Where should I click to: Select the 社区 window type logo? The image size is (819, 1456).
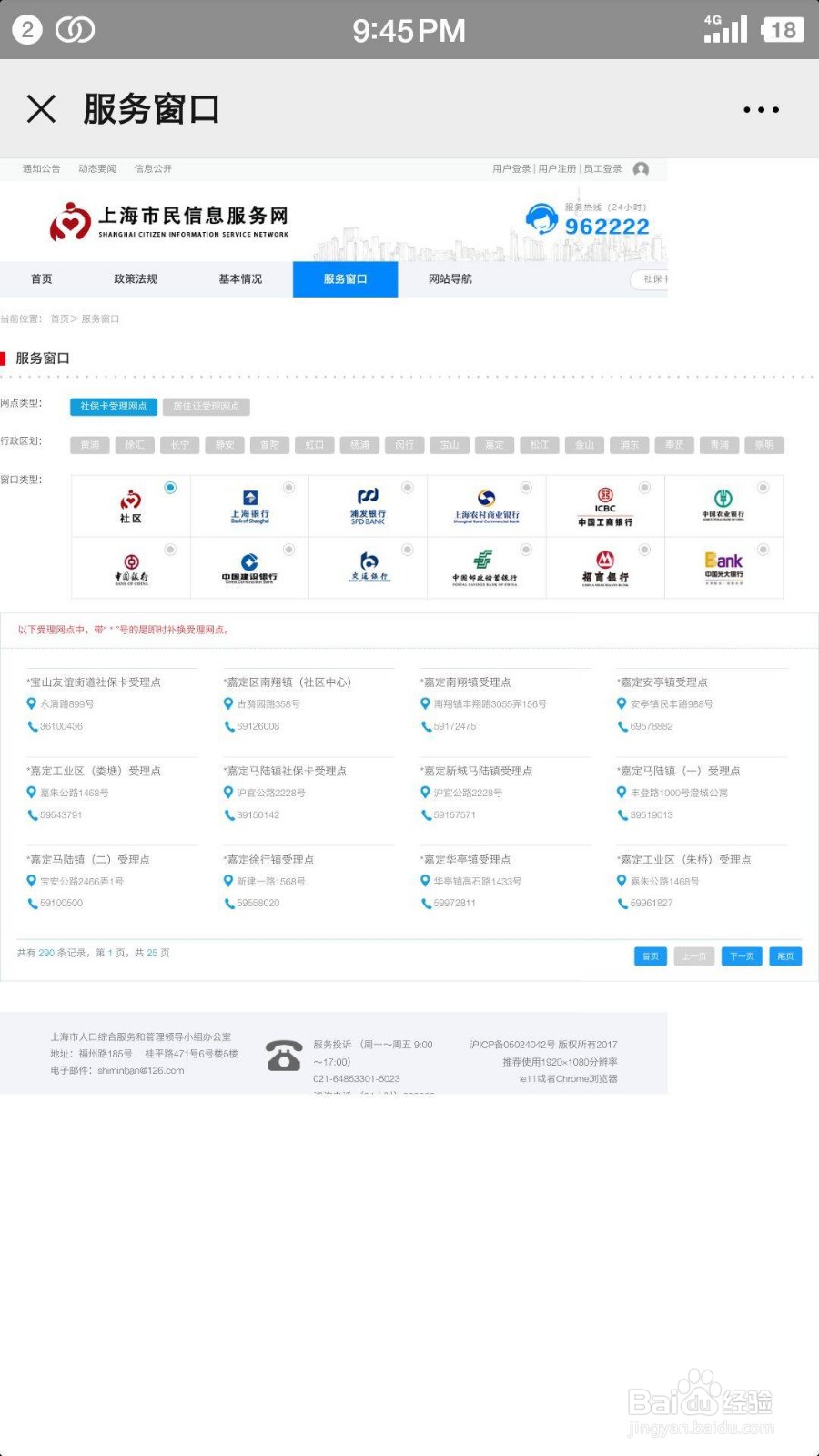pos(131,507)
